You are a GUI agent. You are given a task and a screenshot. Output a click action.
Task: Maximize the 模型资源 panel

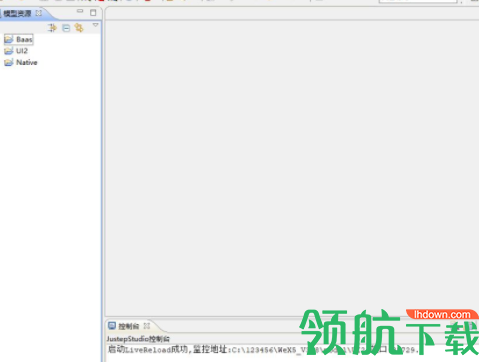93,13
